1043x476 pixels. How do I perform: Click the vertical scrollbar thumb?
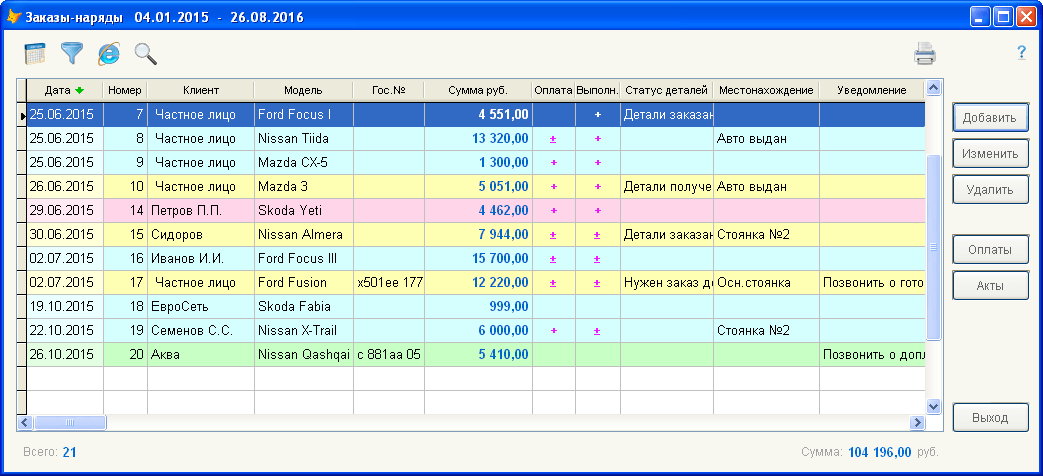[x=933, y=247]
